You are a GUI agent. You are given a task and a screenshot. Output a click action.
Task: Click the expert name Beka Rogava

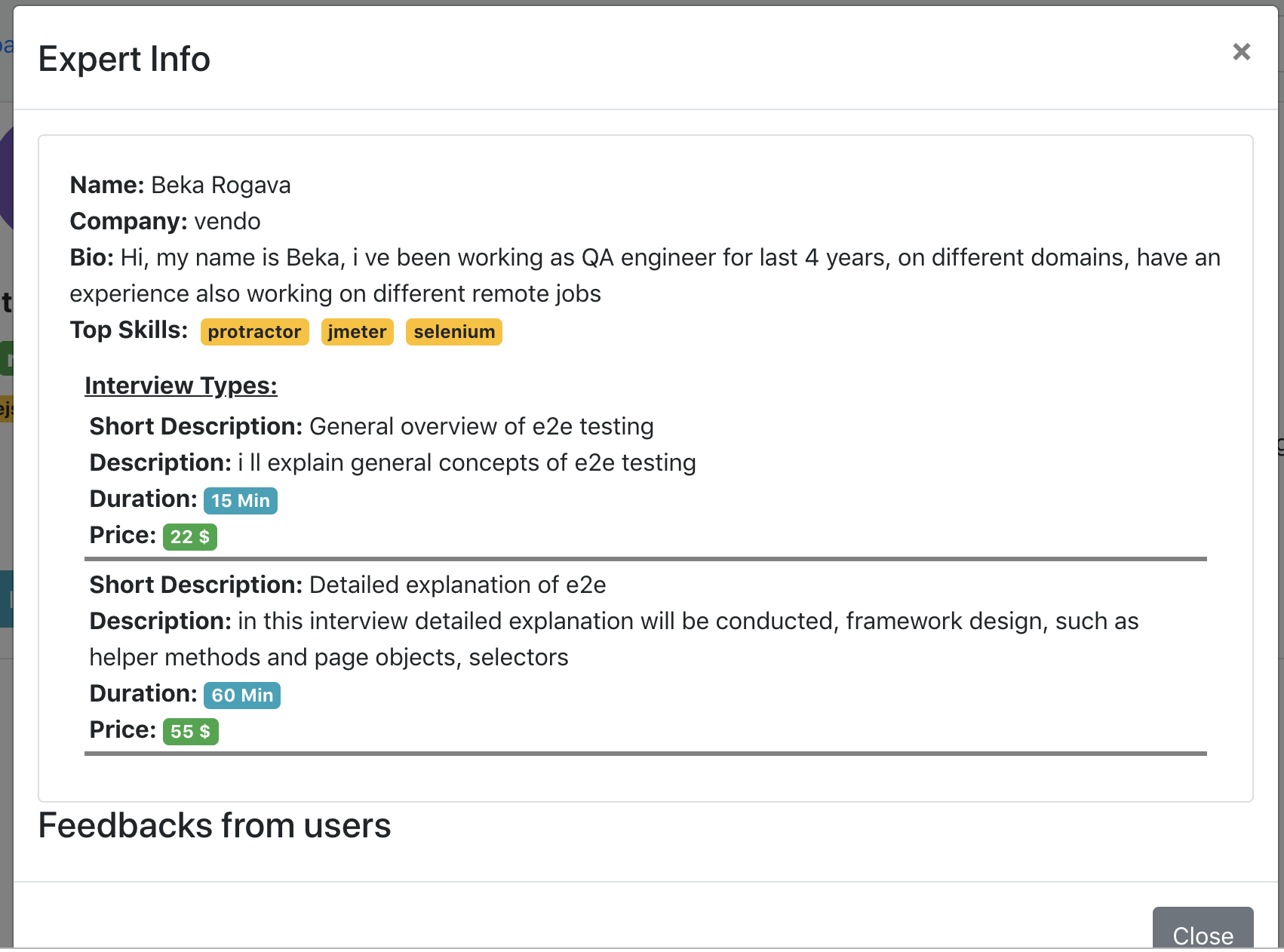(220, 185)
